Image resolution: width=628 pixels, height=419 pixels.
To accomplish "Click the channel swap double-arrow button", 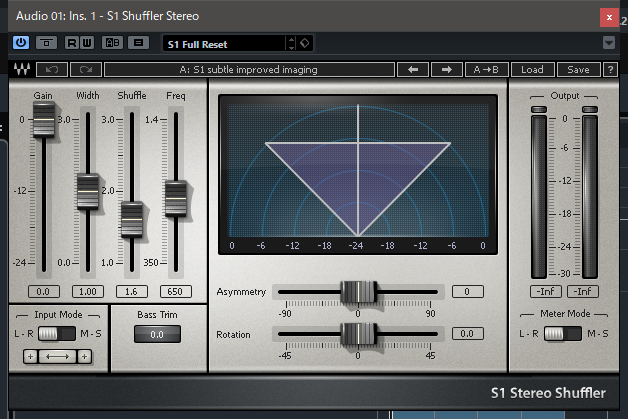I will click(57, 356).
